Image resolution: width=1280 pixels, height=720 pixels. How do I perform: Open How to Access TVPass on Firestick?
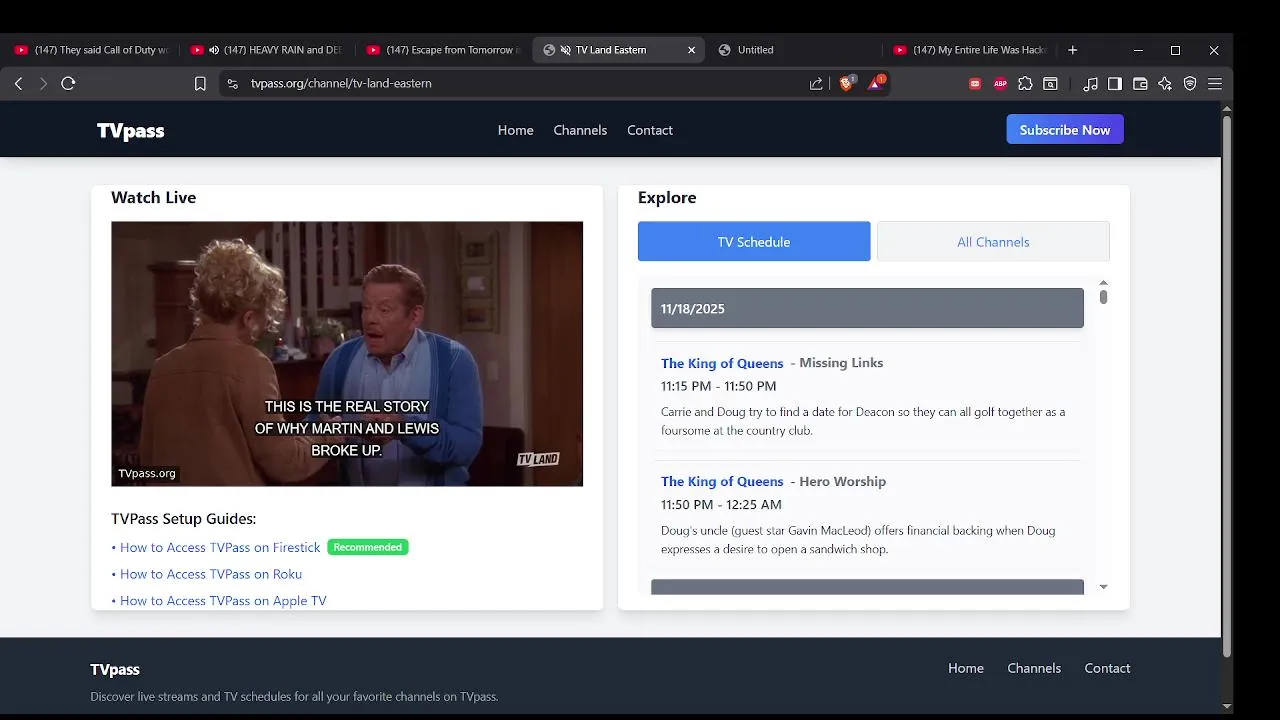(220, 548)
